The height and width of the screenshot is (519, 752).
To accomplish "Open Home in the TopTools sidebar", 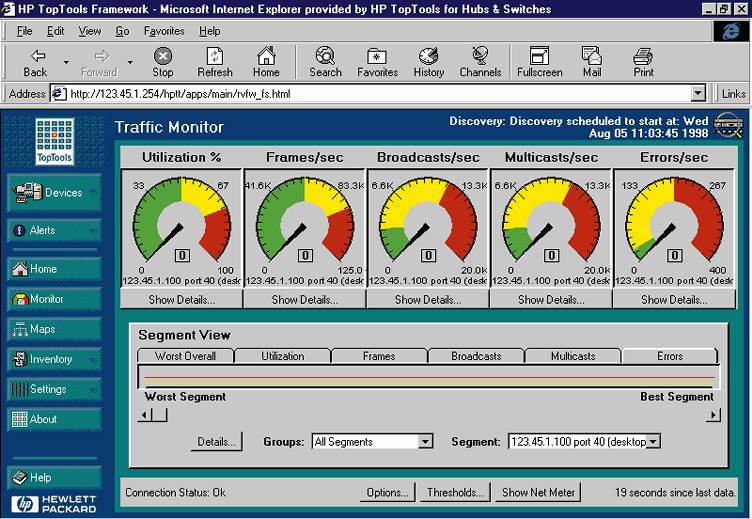I will (54, 269).
